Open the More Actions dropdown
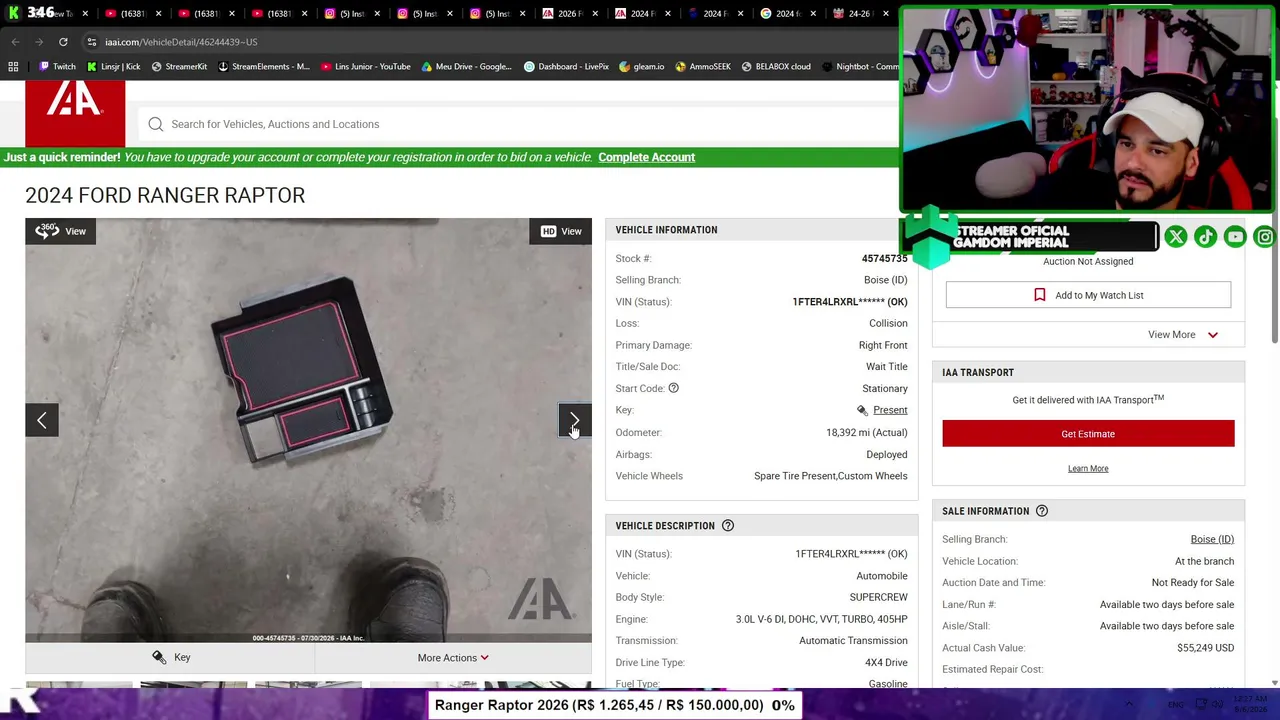The image size is (1280, 720). (453, 658)
